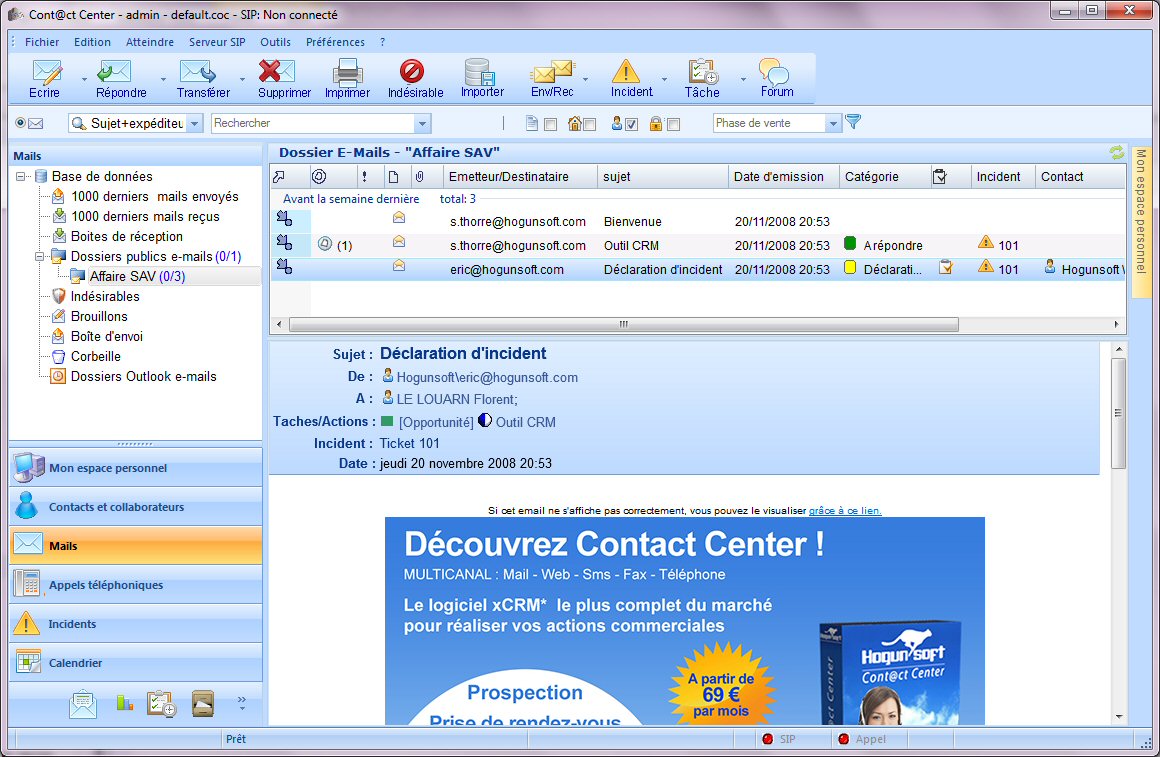Create a new Tâche

click(702, 73)
